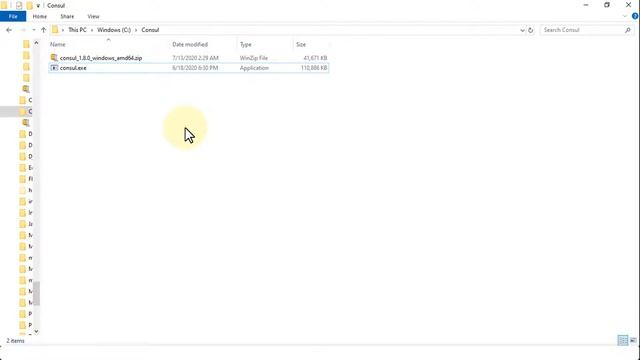Open the Recent locations dropdown arrow
The width and height of the screenshot is (640, 360).
pos(33,30)
